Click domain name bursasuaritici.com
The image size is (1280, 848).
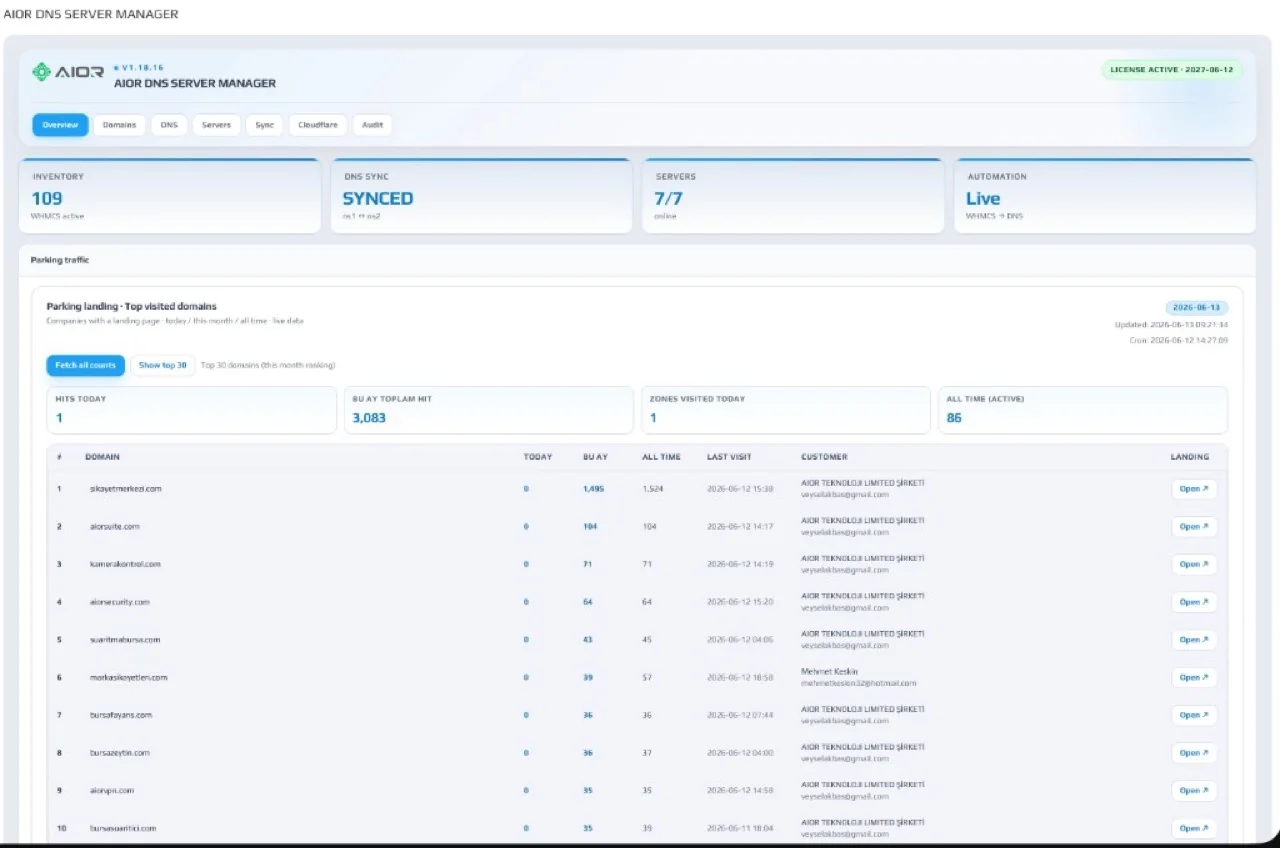point(123,828)
